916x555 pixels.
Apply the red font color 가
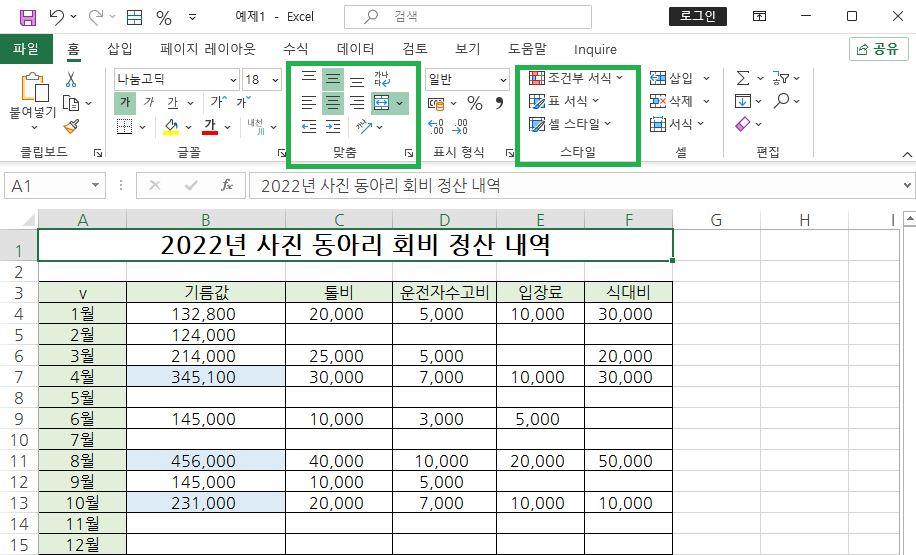[210, 126]
